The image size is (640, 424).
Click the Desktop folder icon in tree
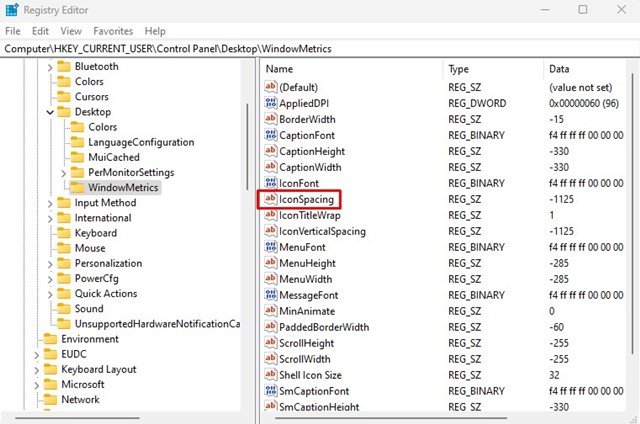(64, 111)
